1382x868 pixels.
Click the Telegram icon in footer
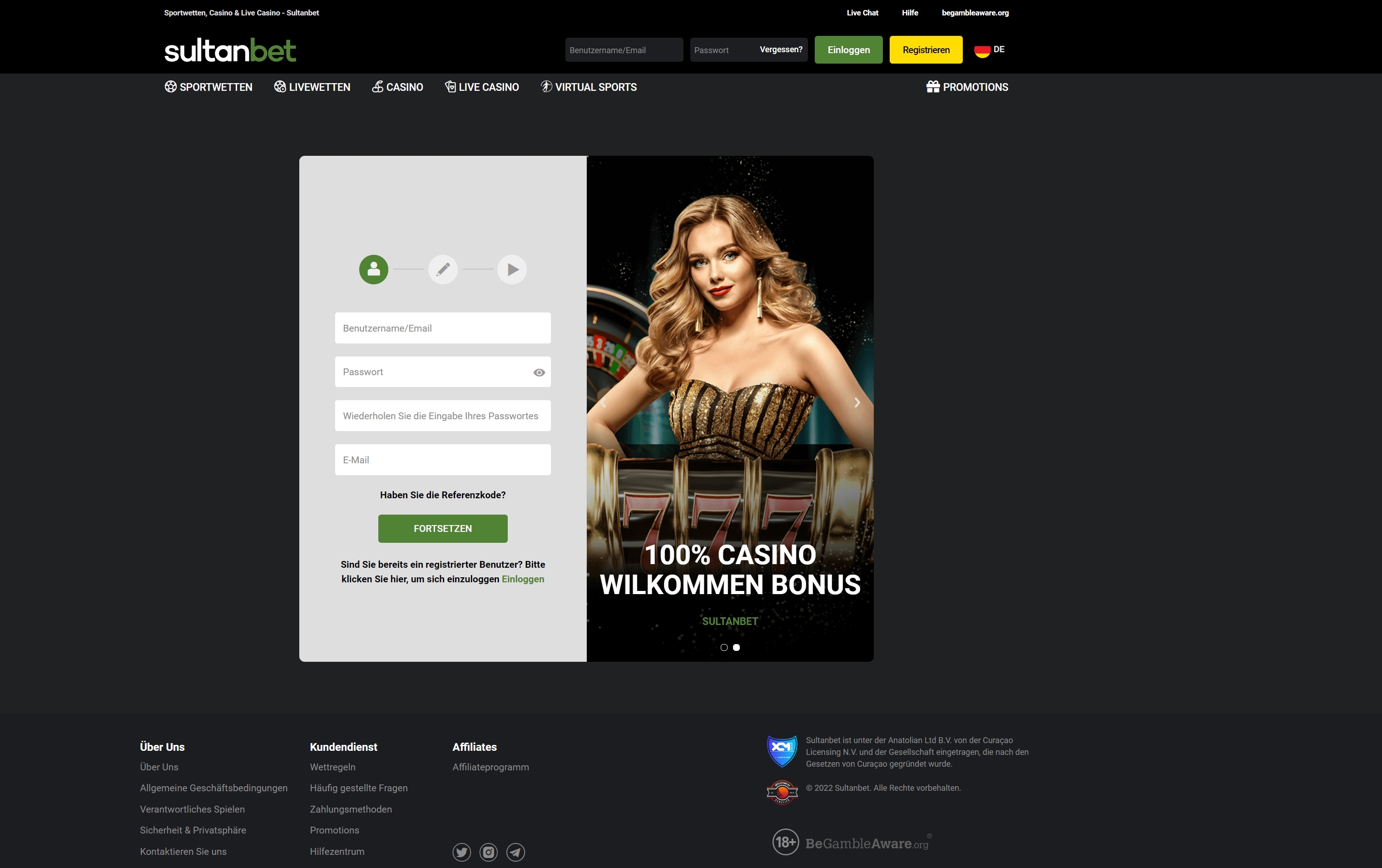515,852
